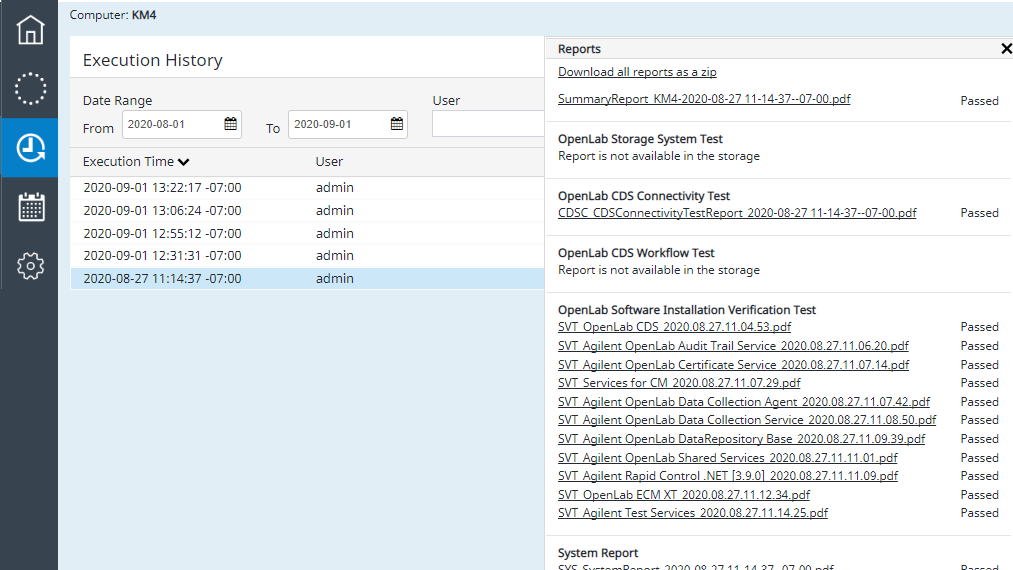Open SVT Data Collection Service PDF
The width and height of the screenshot is (1013, 570).
point(747,419)
